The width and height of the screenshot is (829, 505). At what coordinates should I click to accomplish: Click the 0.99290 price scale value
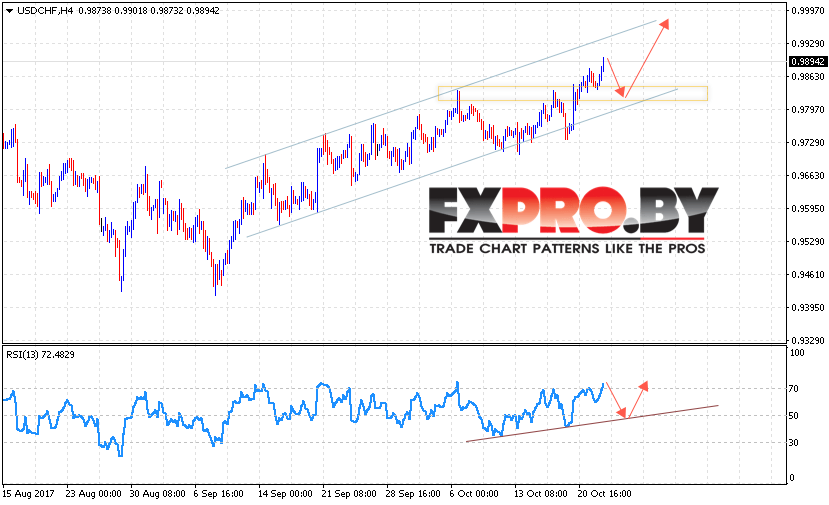[808, 43]
